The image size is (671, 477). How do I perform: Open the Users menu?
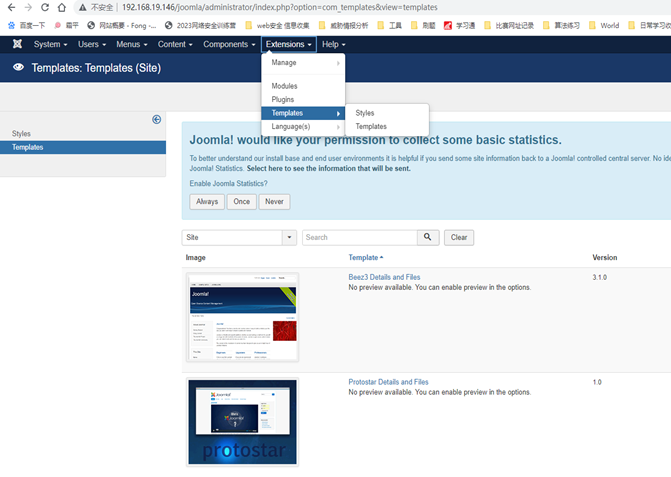92,44
